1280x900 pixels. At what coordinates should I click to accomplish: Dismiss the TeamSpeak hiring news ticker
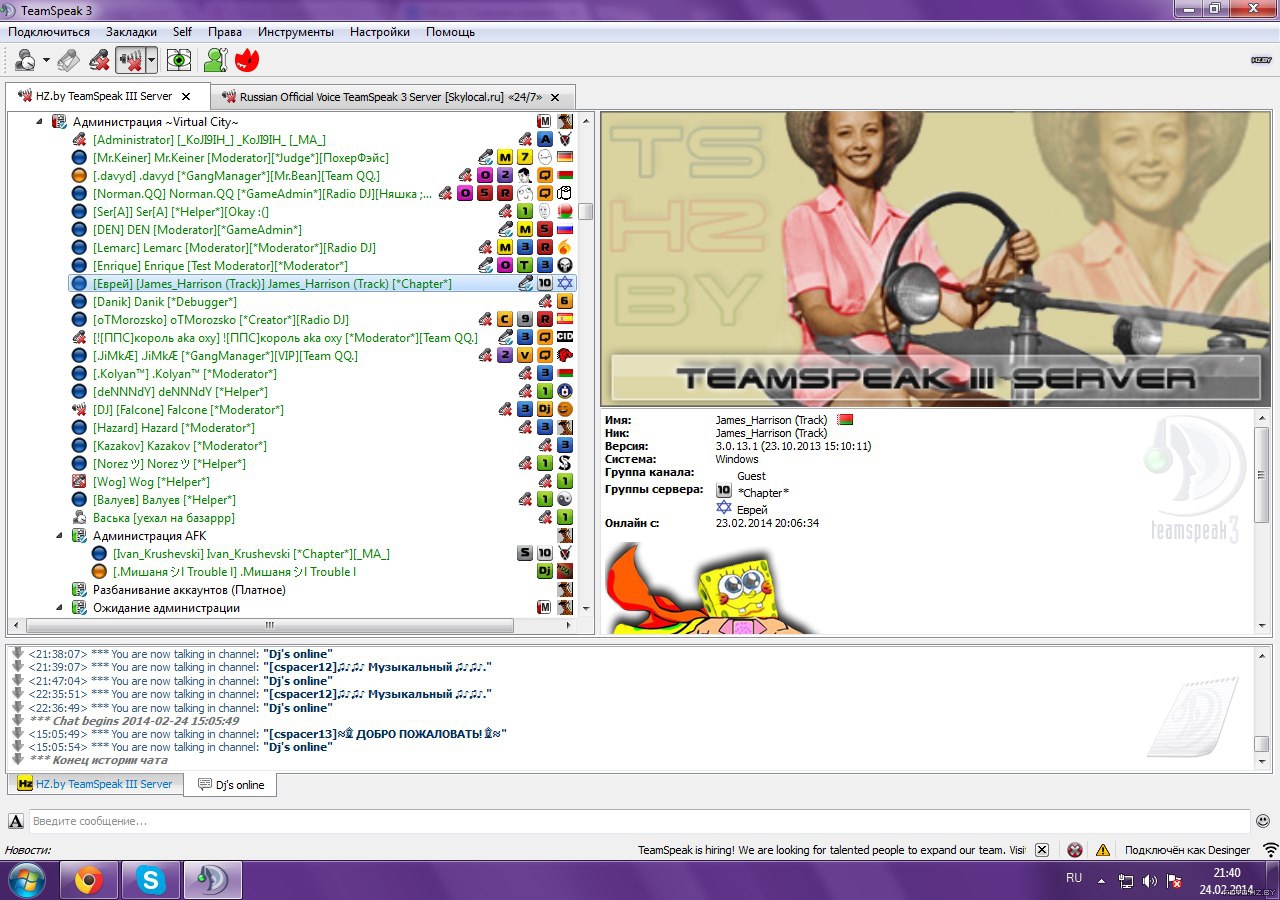pyautogui.click(x=1042, y=850)
